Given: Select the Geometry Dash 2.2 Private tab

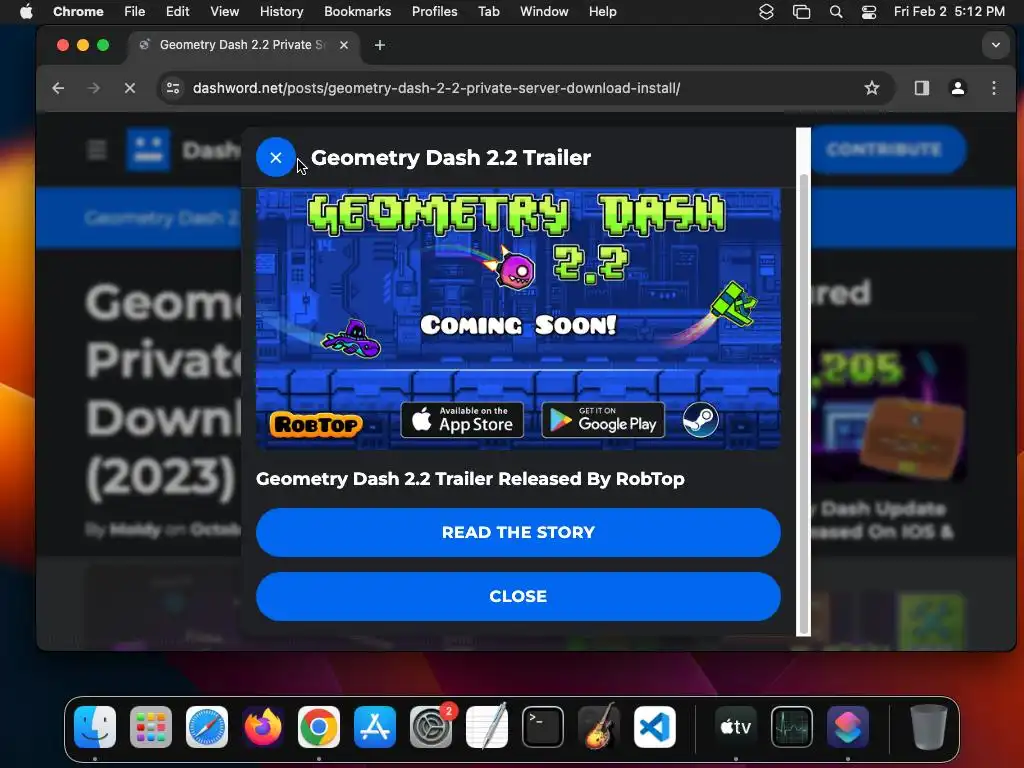Looking at the screenshot, I should click(242, 45).
